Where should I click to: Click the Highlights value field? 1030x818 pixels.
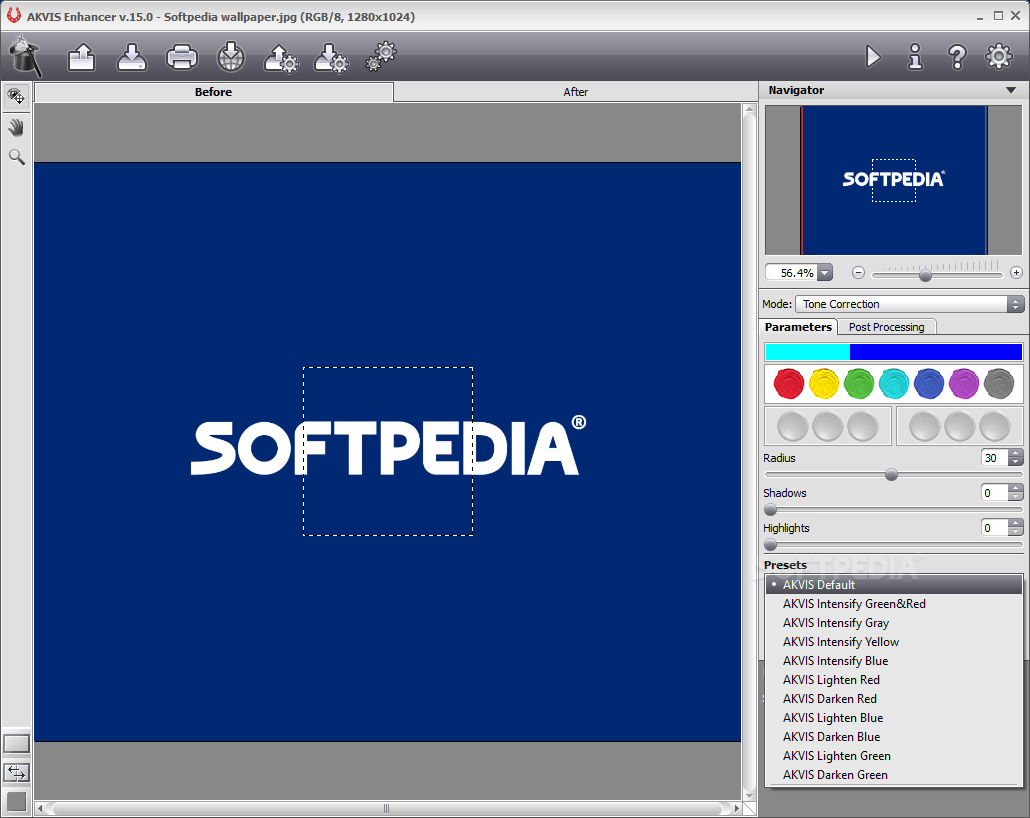click(x=995, y=528)
